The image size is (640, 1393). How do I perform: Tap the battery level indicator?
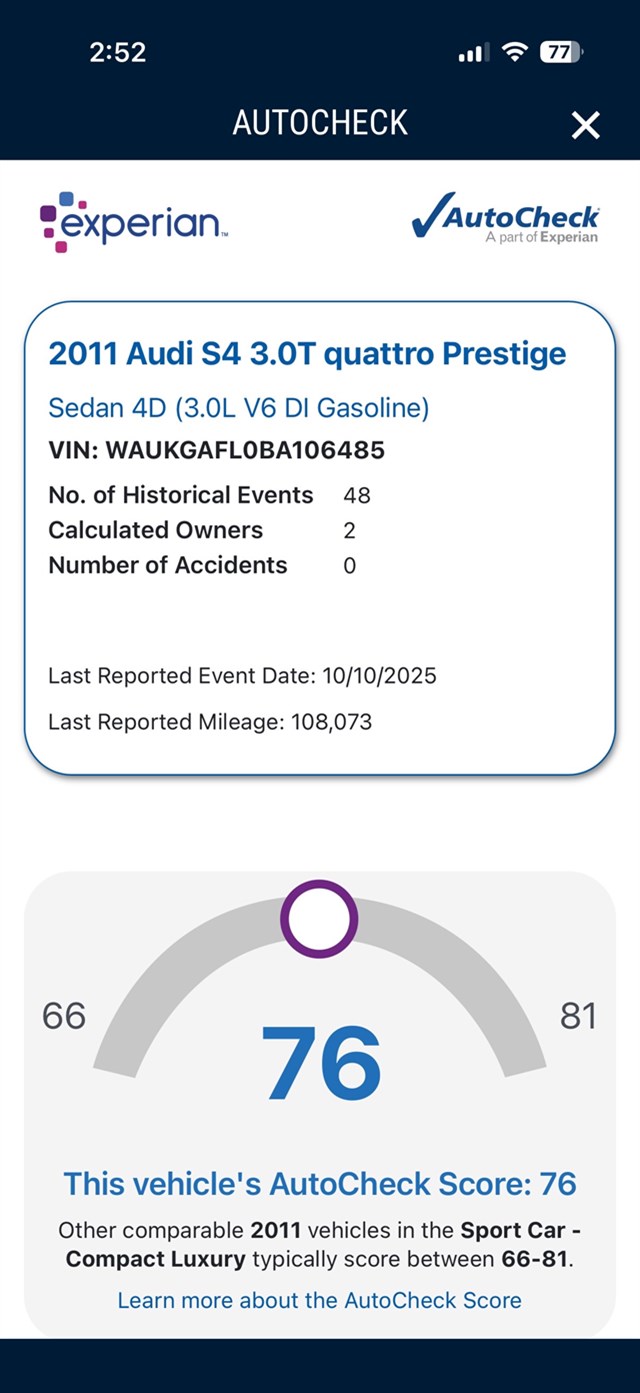click(560, 53)
